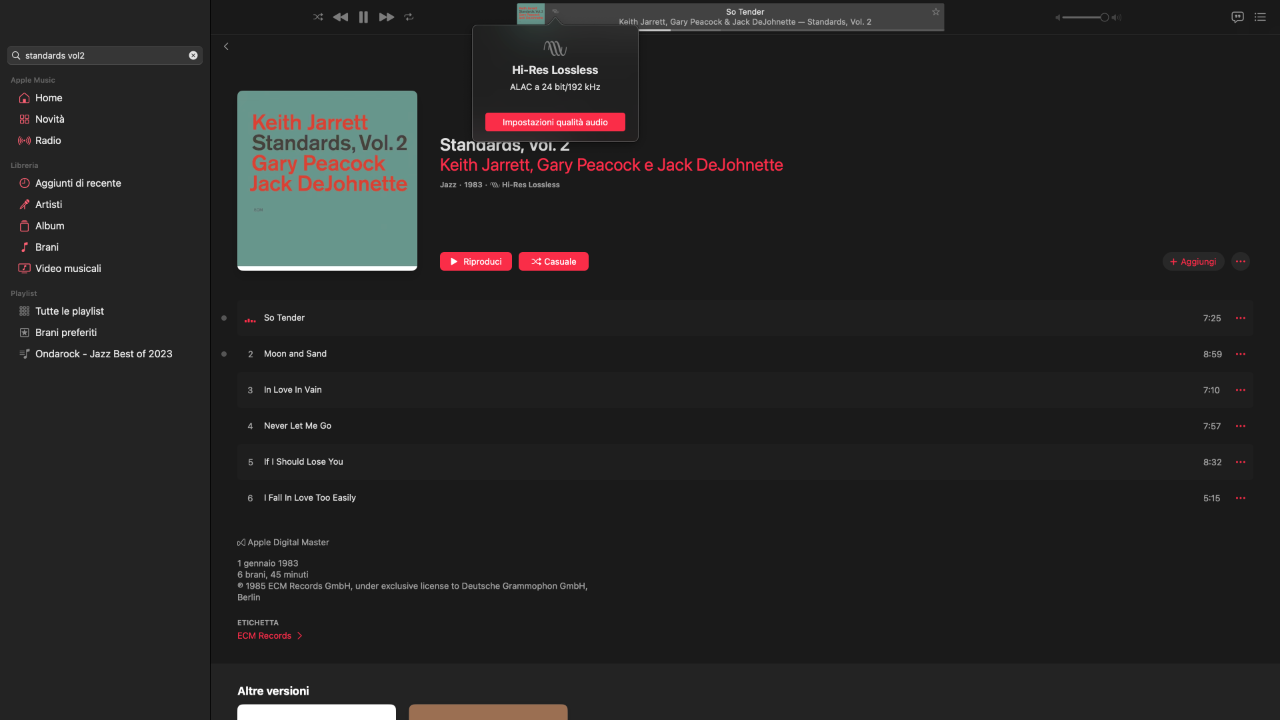Screen dimensions: 1280x720
Task: Go back with the chevron button
Action: click(226, 46)
